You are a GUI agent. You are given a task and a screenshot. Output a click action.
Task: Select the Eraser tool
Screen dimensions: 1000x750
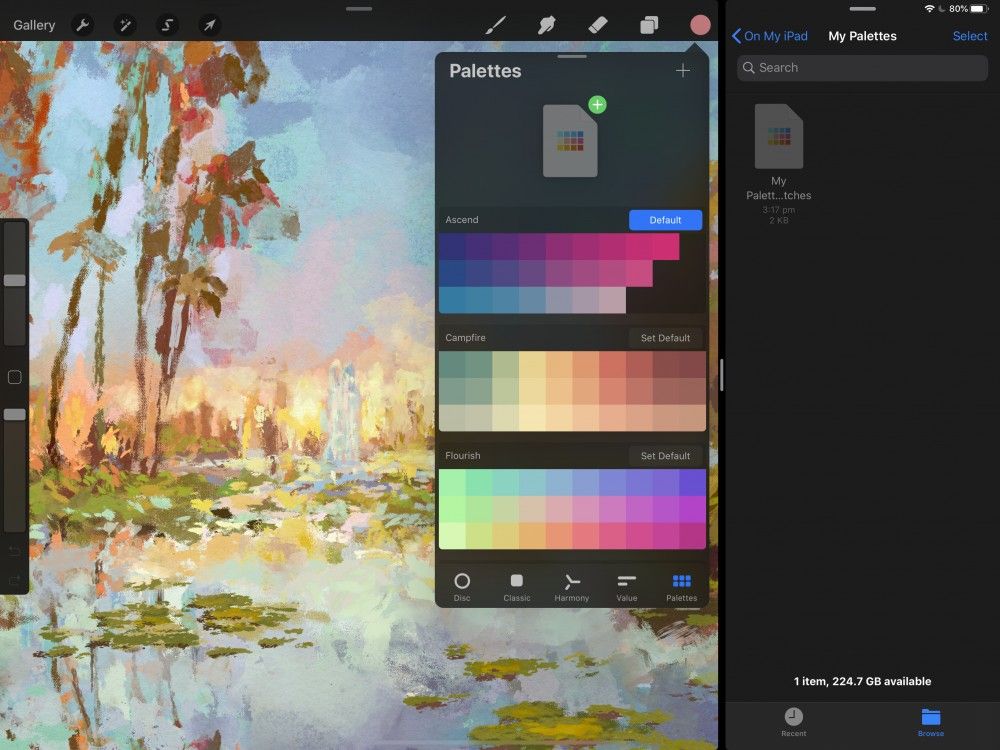click(x=597, y=24)
